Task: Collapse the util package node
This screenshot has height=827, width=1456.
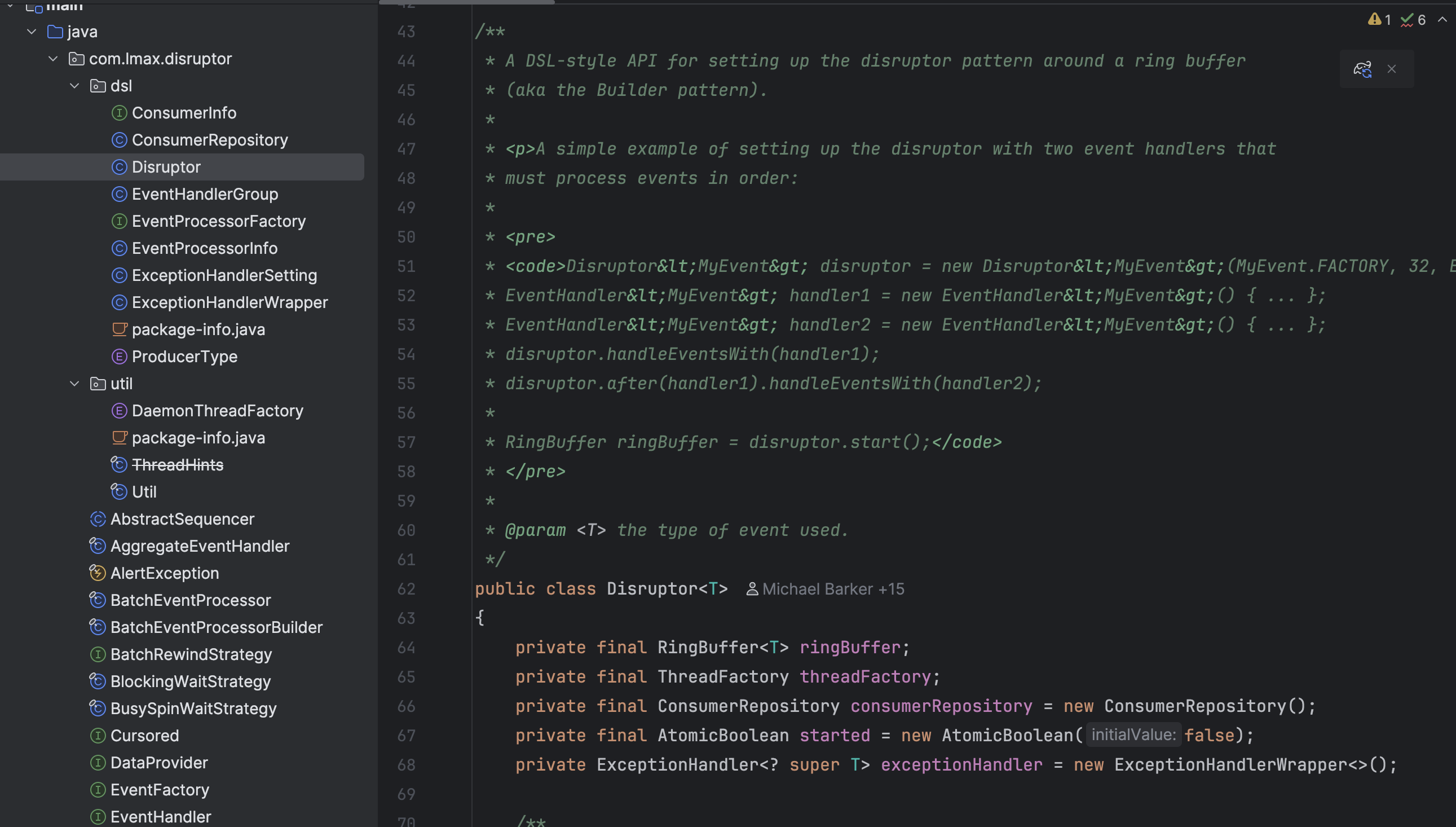Action: (x=74, y=384)
